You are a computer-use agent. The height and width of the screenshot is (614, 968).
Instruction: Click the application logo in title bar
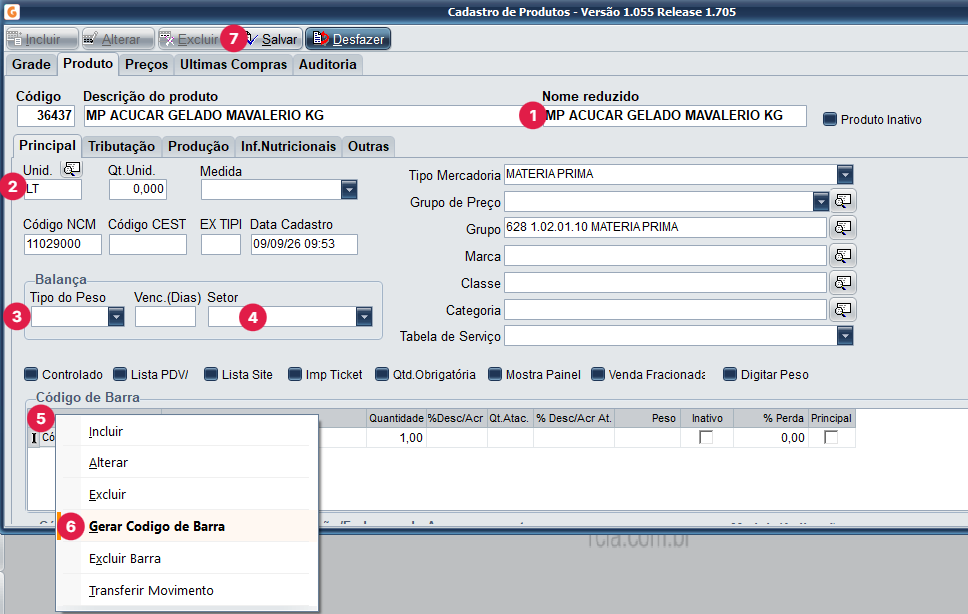(x=11, y=11)
